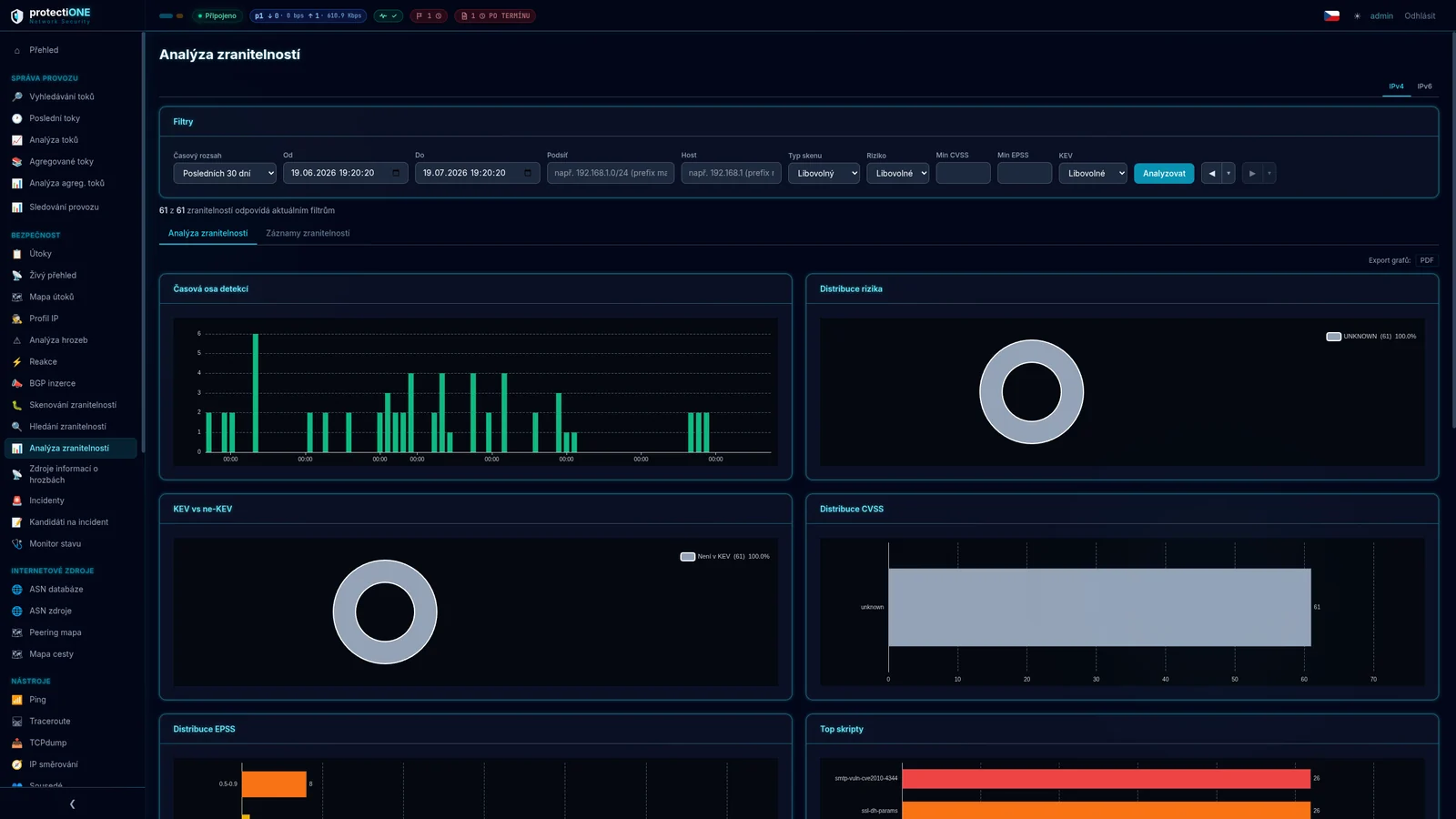Select the Analýza zranitelností tab above charts
The image size is (1456, 819).
207,234
